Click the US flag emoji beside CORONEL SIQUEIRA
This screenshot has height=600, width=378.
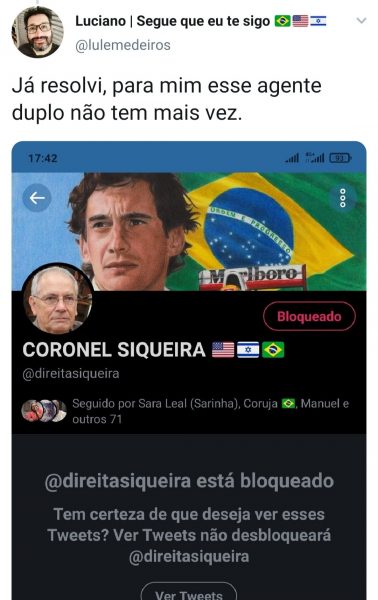(x=223, y=350)
